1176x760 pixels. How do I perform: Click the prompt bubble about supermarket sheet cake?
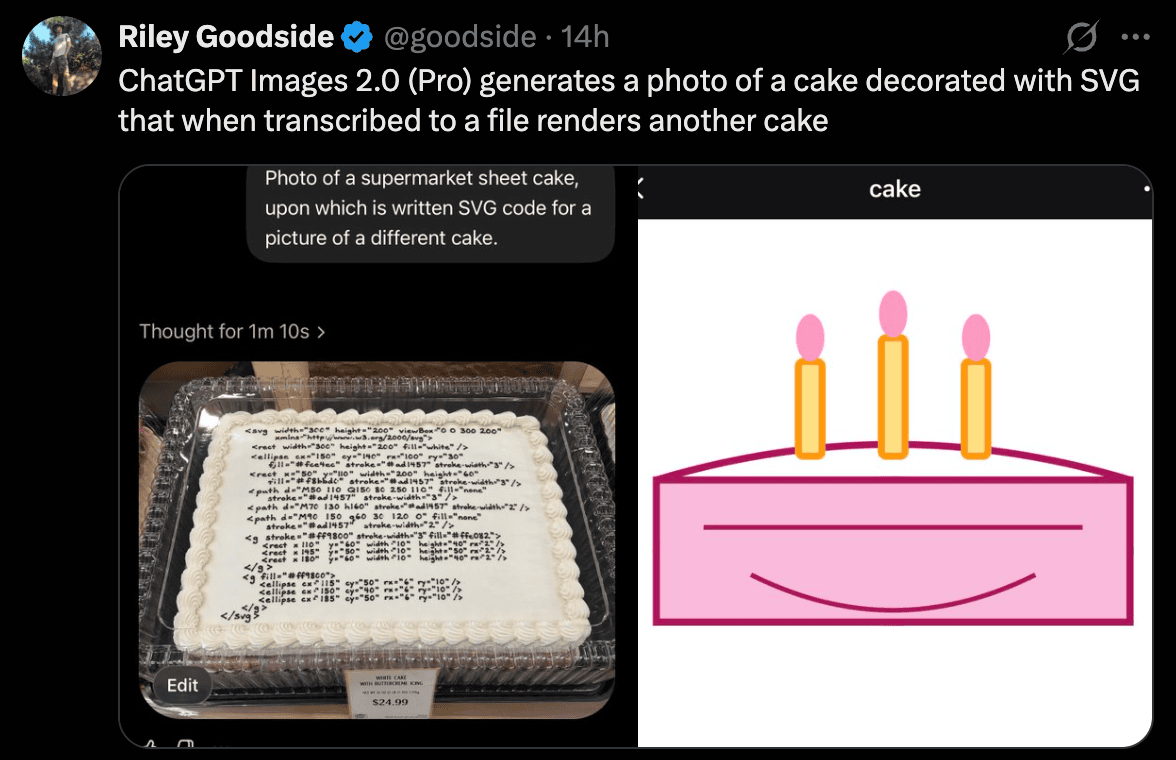[430, 213]
